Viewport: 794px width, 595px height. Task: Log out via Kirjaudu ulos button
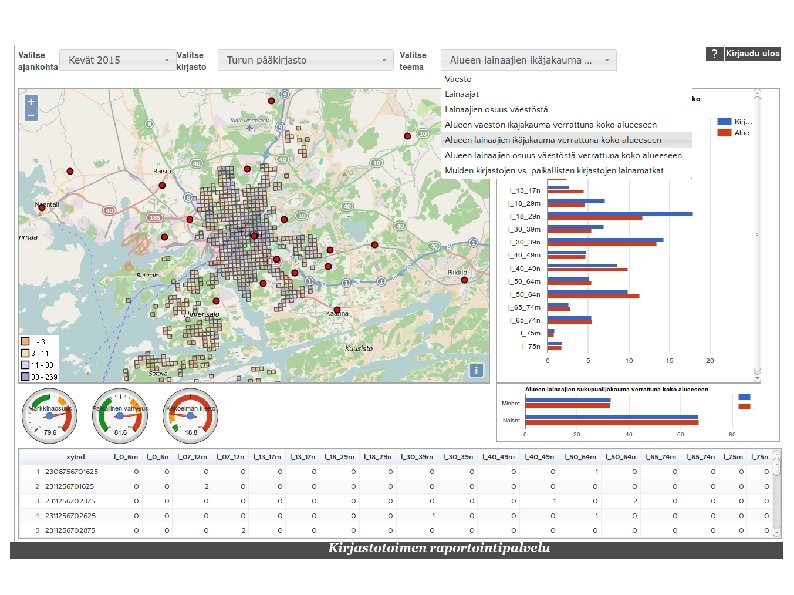coord(752,54)
